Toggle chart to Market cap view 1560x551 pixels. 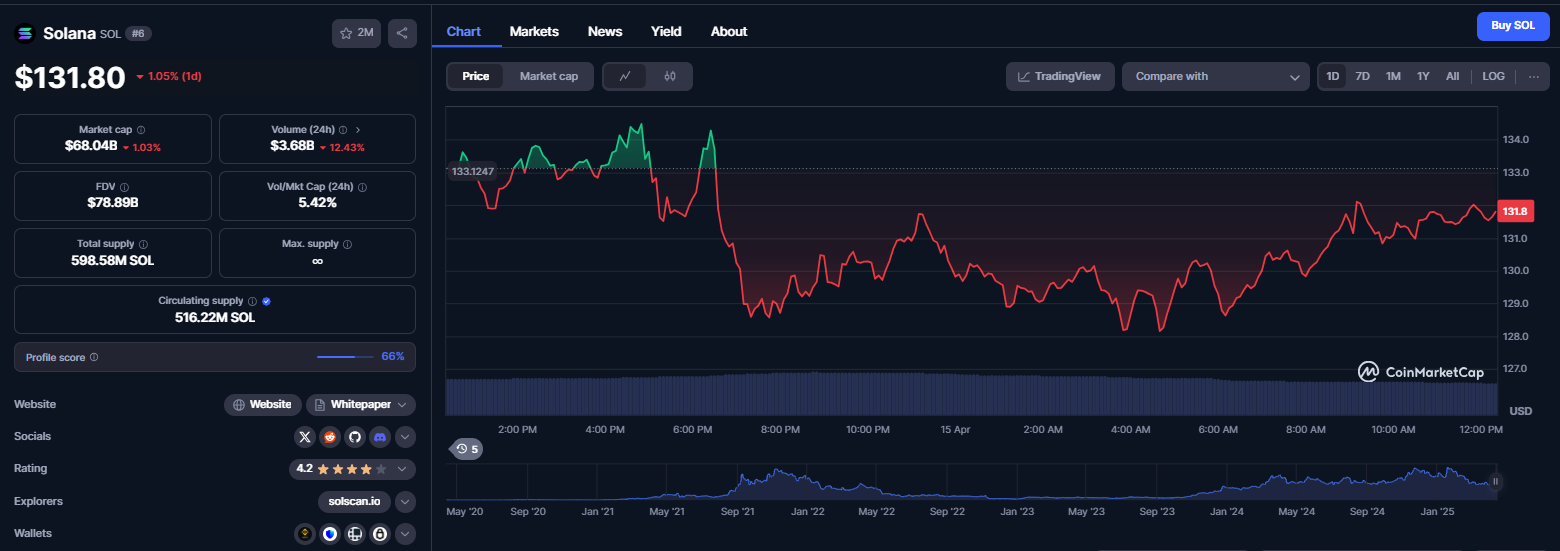click(549, 76)
